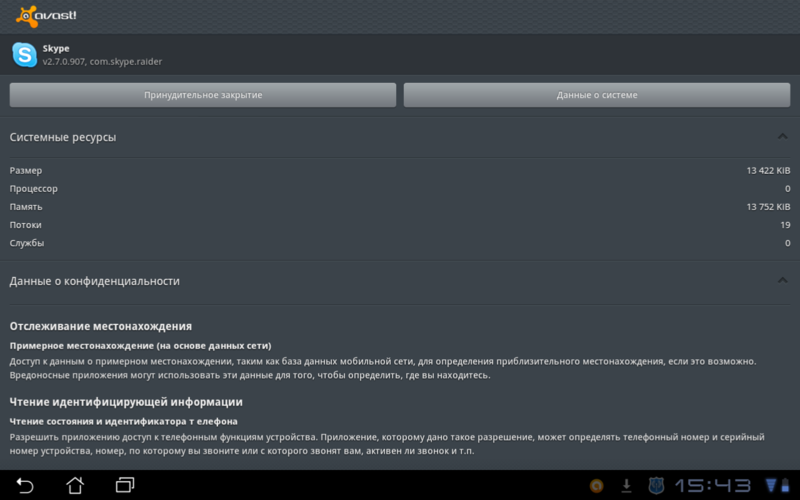Select the Память row label

coord(26,207)
